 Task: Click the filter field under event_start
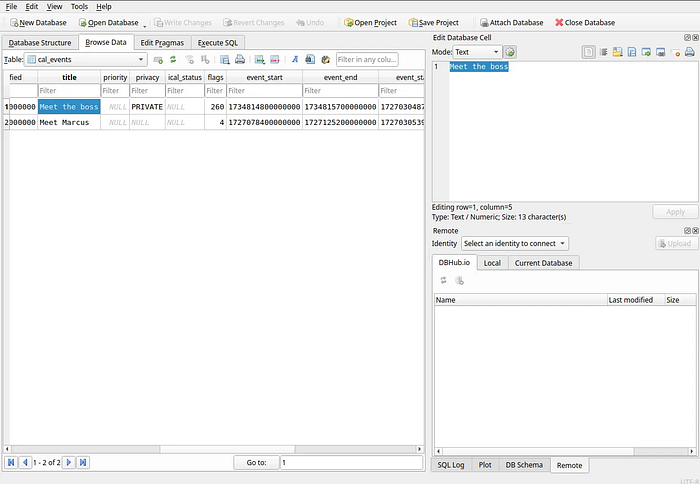click(x=264, y=91)
